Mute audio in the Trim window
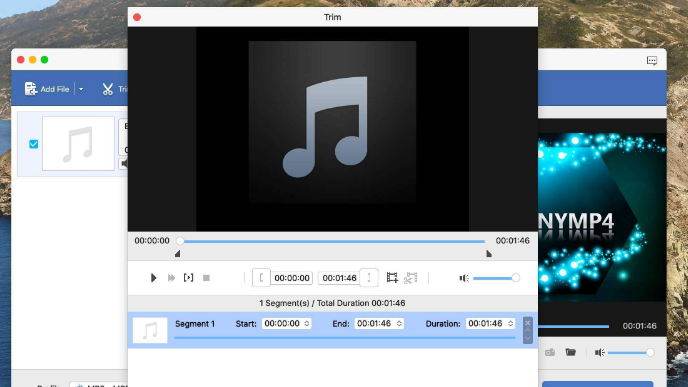 464,278
